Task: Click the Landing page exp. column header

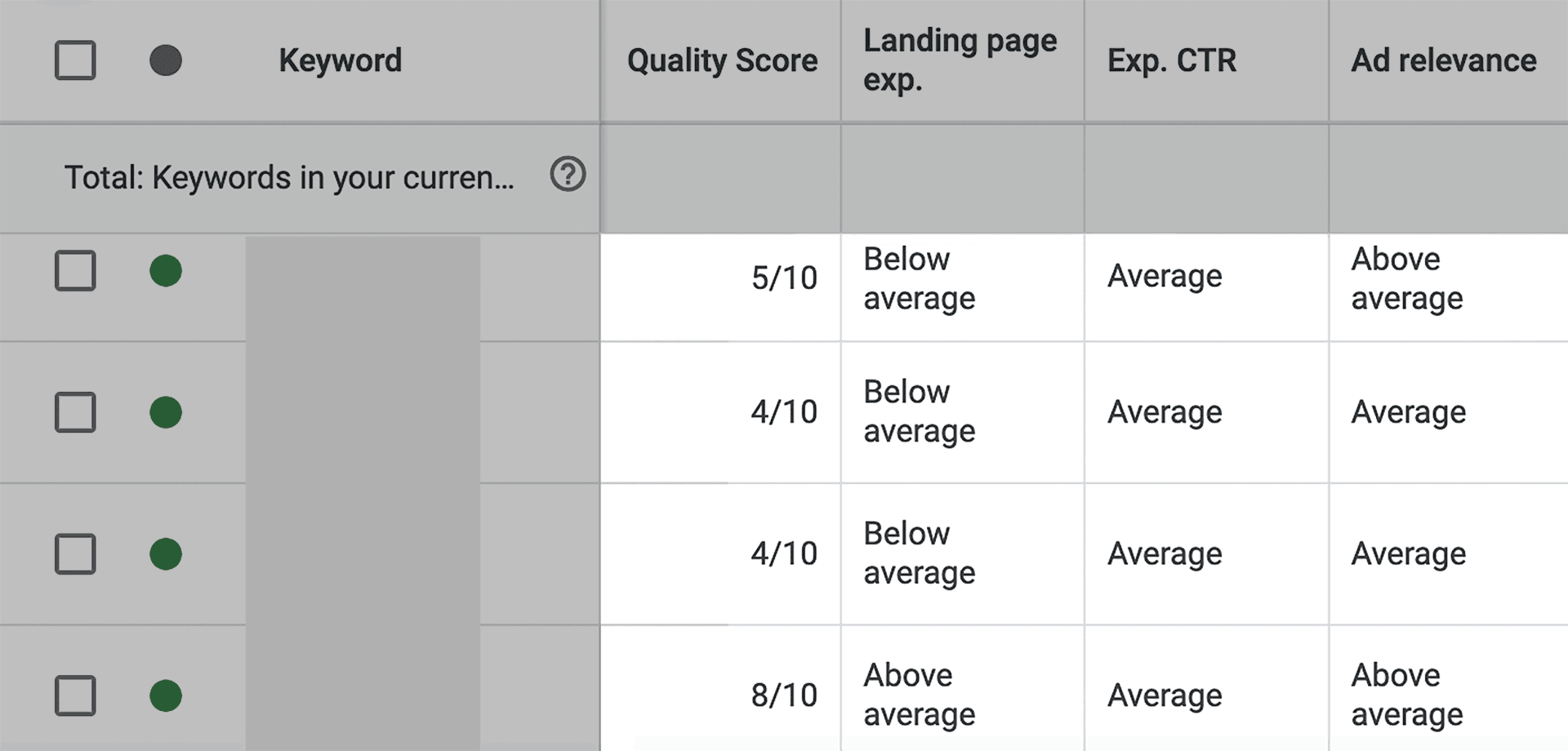Action: coord(960,60)
